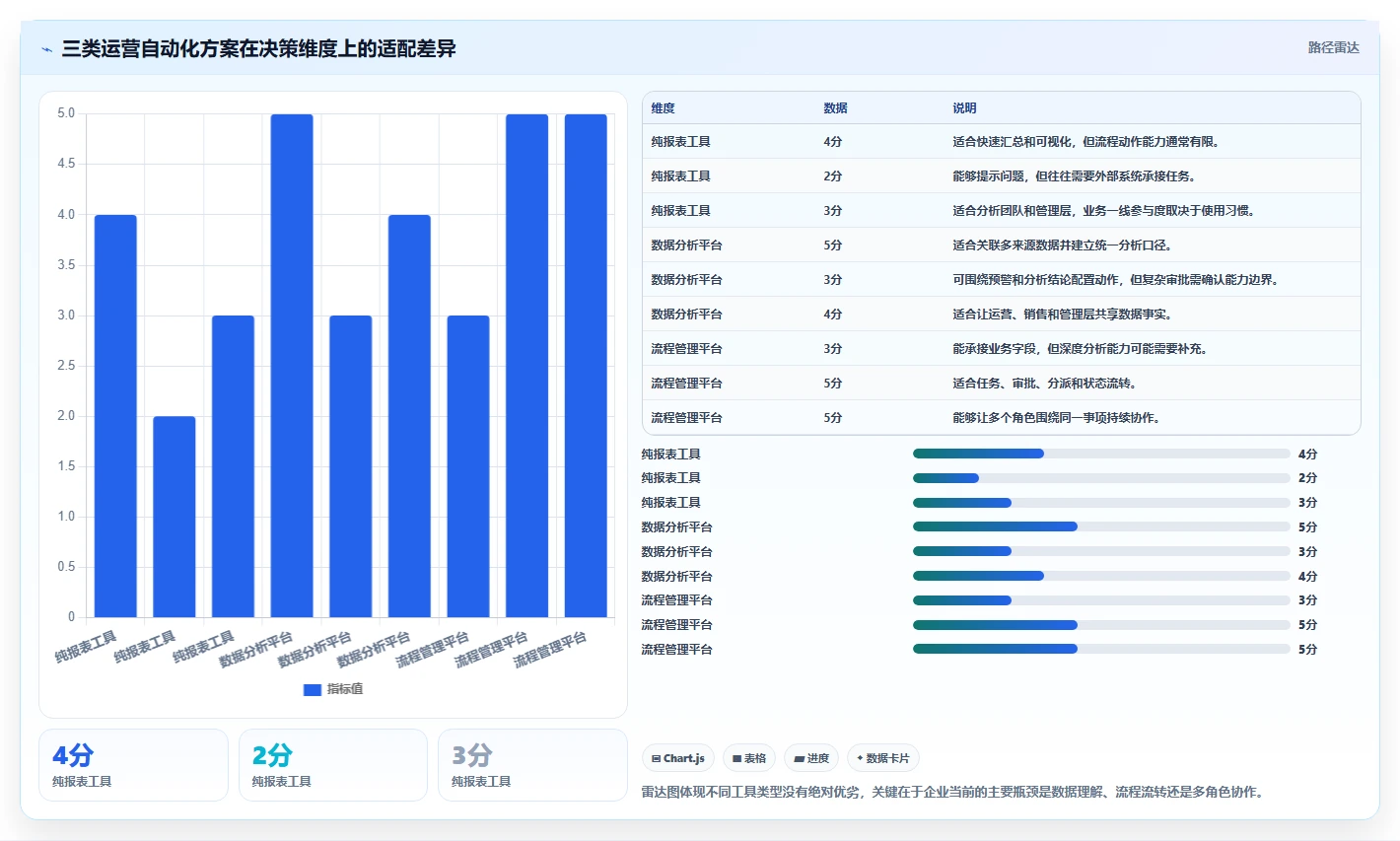The width and height of the screenshot is (1400, 841).
Task: Click the 纯报表工具 progress bar showing 2分
Action: click(1101, 478)
